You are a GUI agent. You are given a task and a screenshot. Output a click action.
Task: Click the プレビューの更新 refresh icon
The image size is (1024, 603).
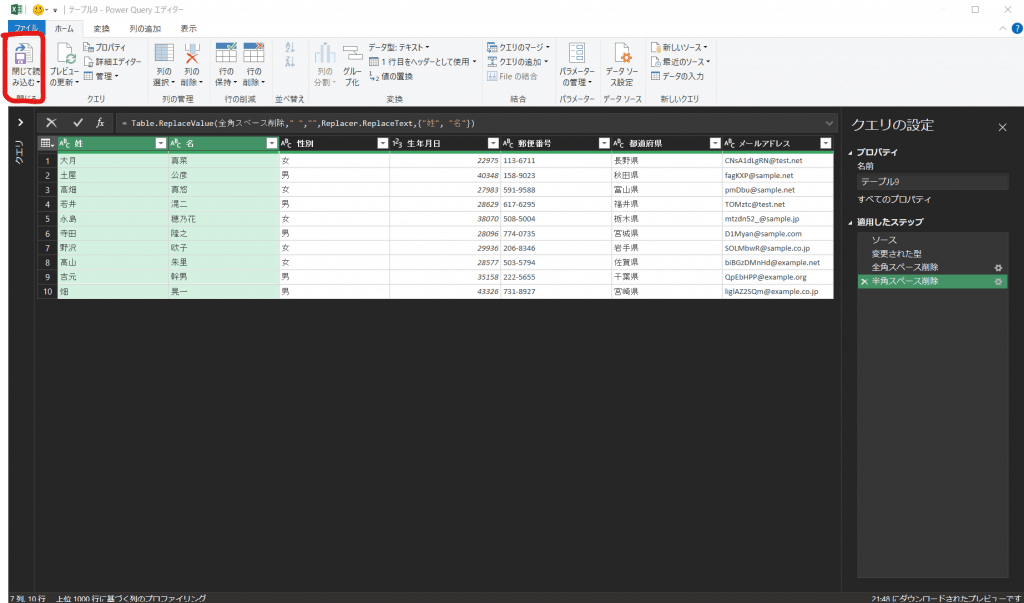(x=65, y=57)
